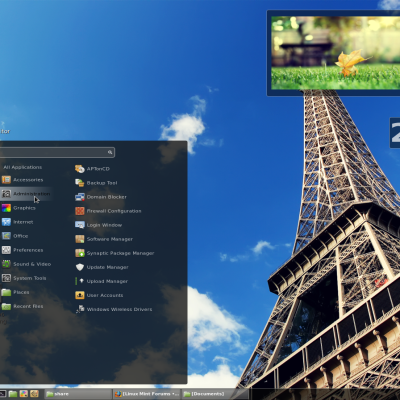Open the Internet category
Image resolution: width=400 pixels, height=400 pixels.
point(17,222)
